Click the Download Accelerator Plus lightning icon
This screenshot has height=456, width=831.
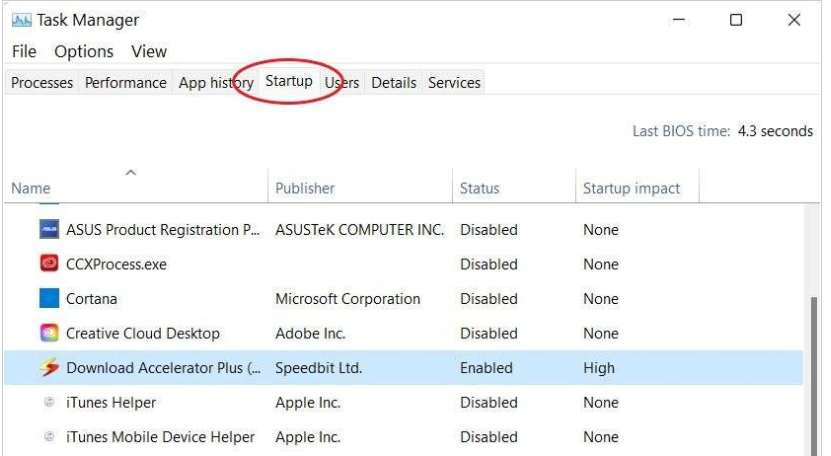tap(49, 368)
